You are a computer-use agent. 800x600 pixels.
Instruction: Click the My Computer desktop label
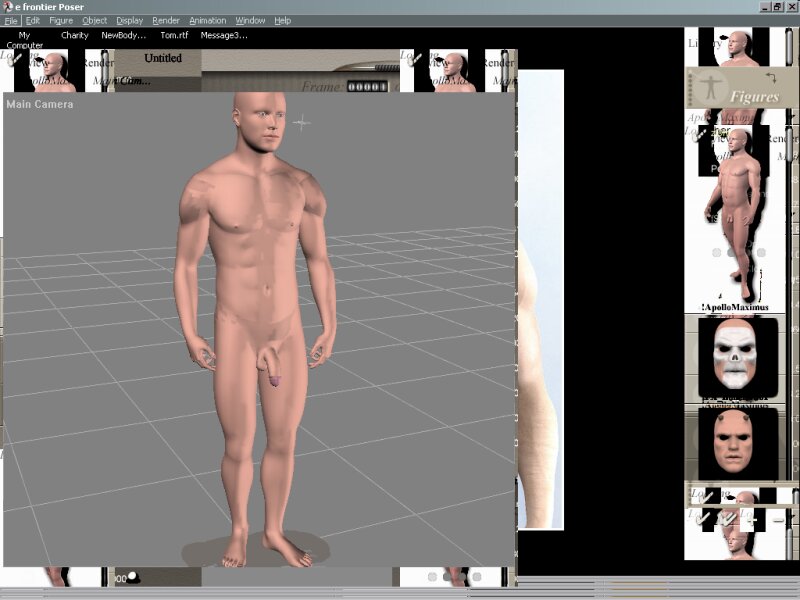pos(24,40)
